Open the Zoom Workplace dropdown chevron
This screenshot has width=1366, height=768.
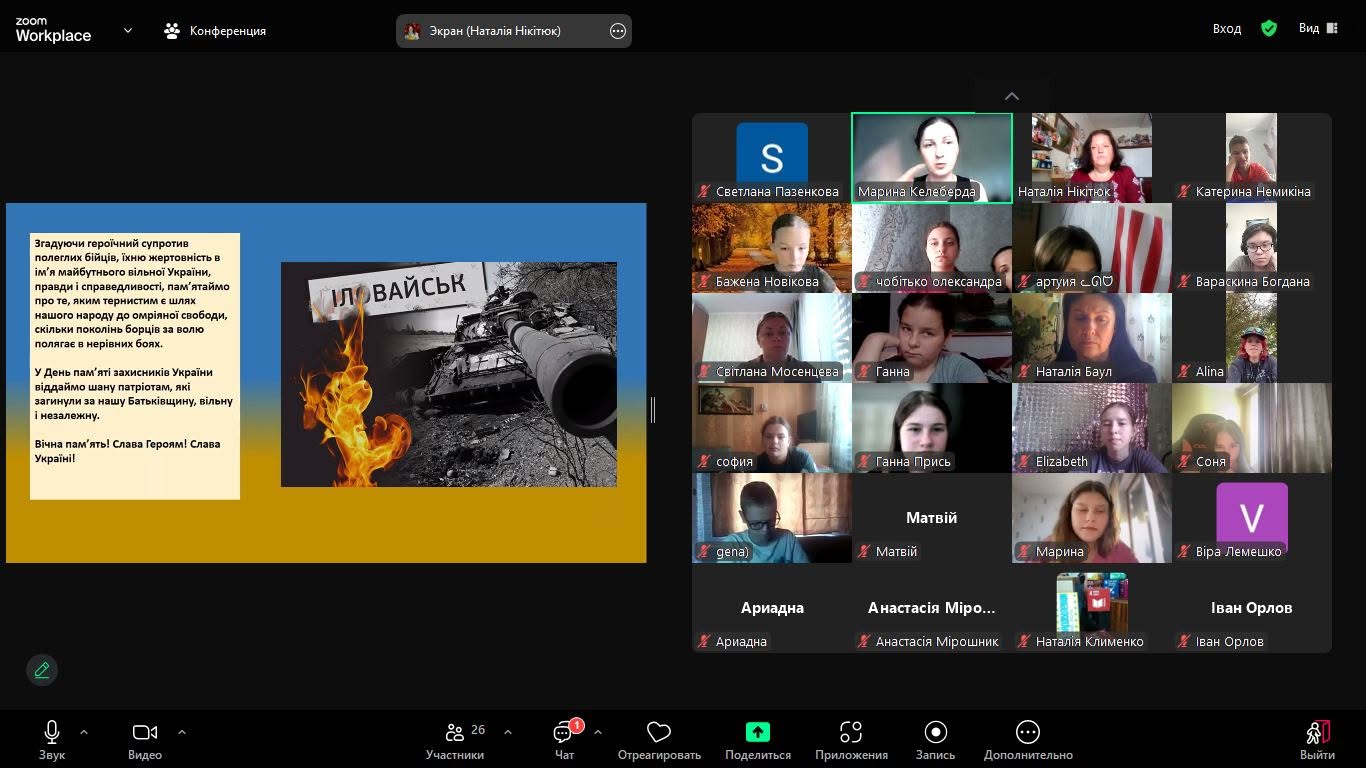coord(128,30)
